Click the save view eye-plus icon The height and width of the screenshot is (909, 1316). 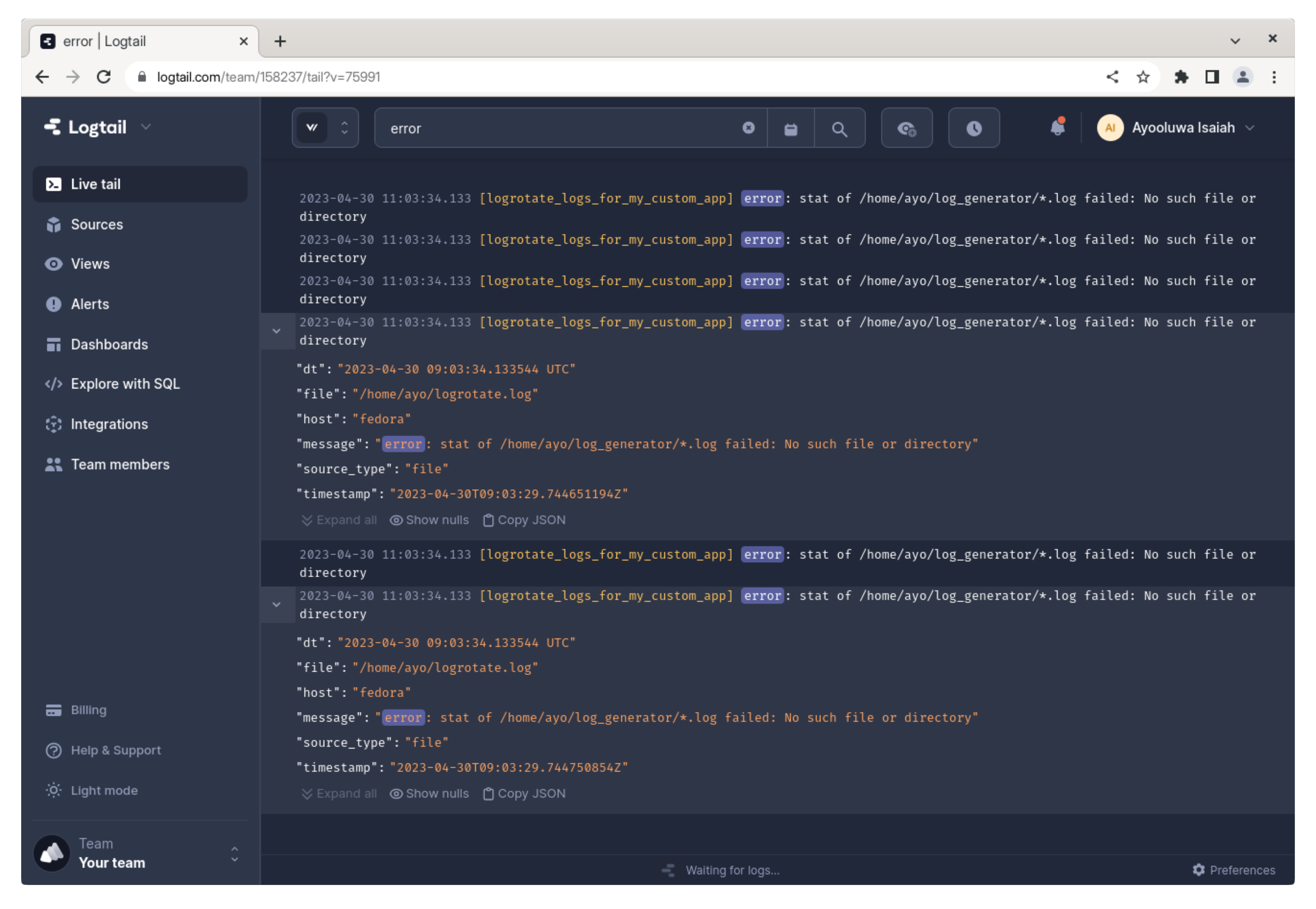coord(906,129)
